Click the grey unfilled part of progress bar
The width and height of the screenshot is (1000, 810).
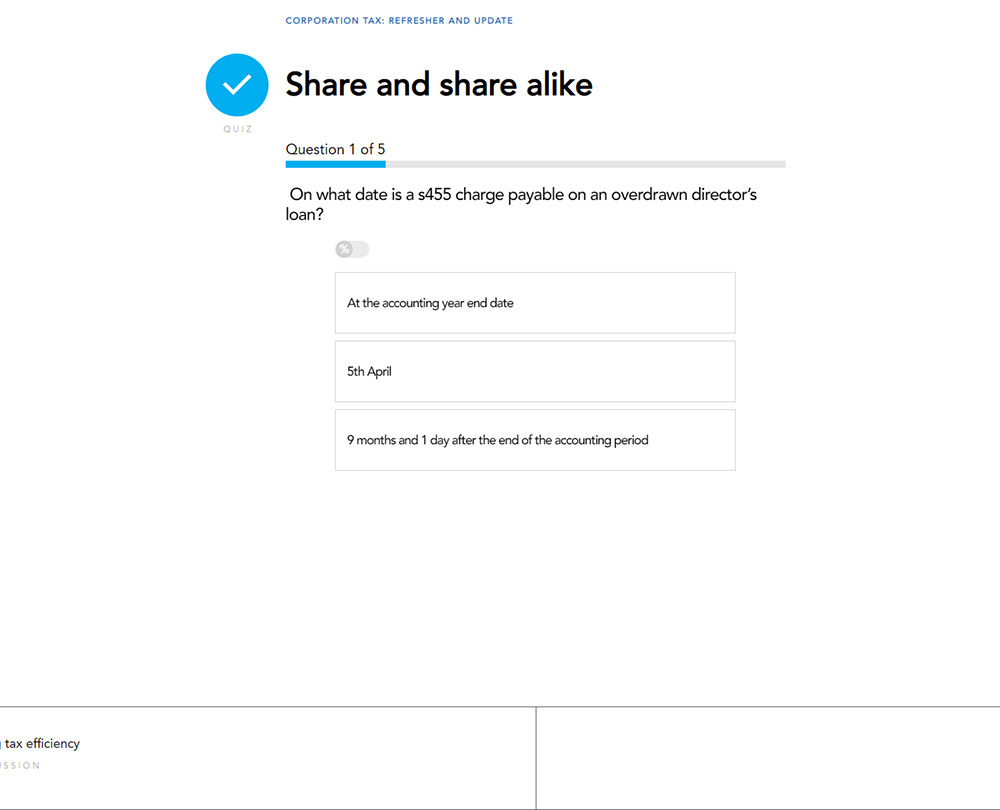click(585, 164)
